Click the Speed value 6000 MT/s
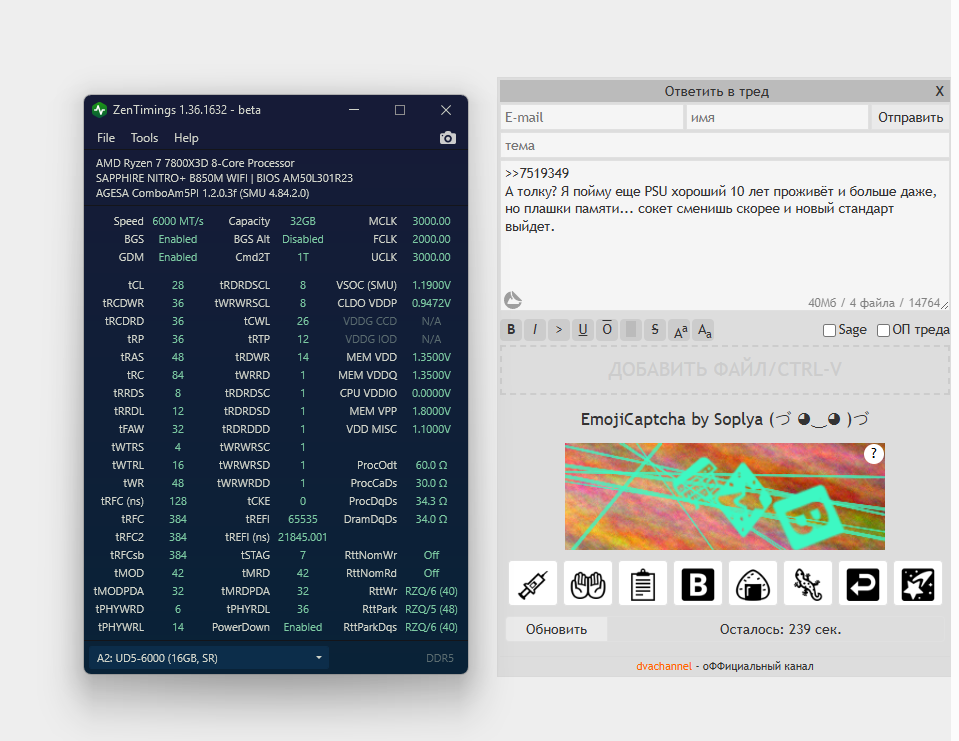The image size is (959, 741). point(178,221)
